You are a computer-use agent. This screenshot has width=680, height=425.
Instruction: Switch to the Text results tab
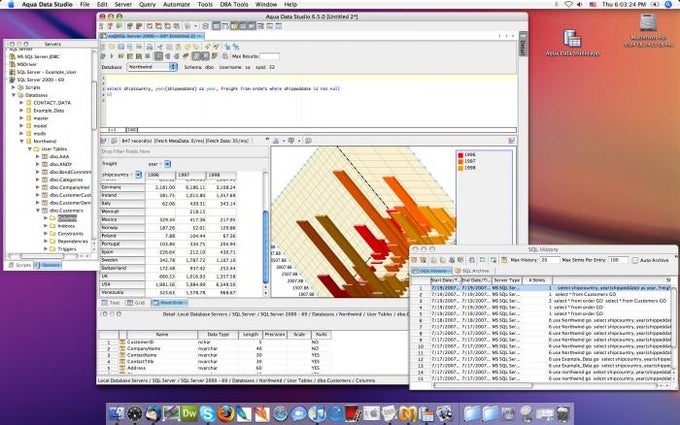(x=111, y=303)
